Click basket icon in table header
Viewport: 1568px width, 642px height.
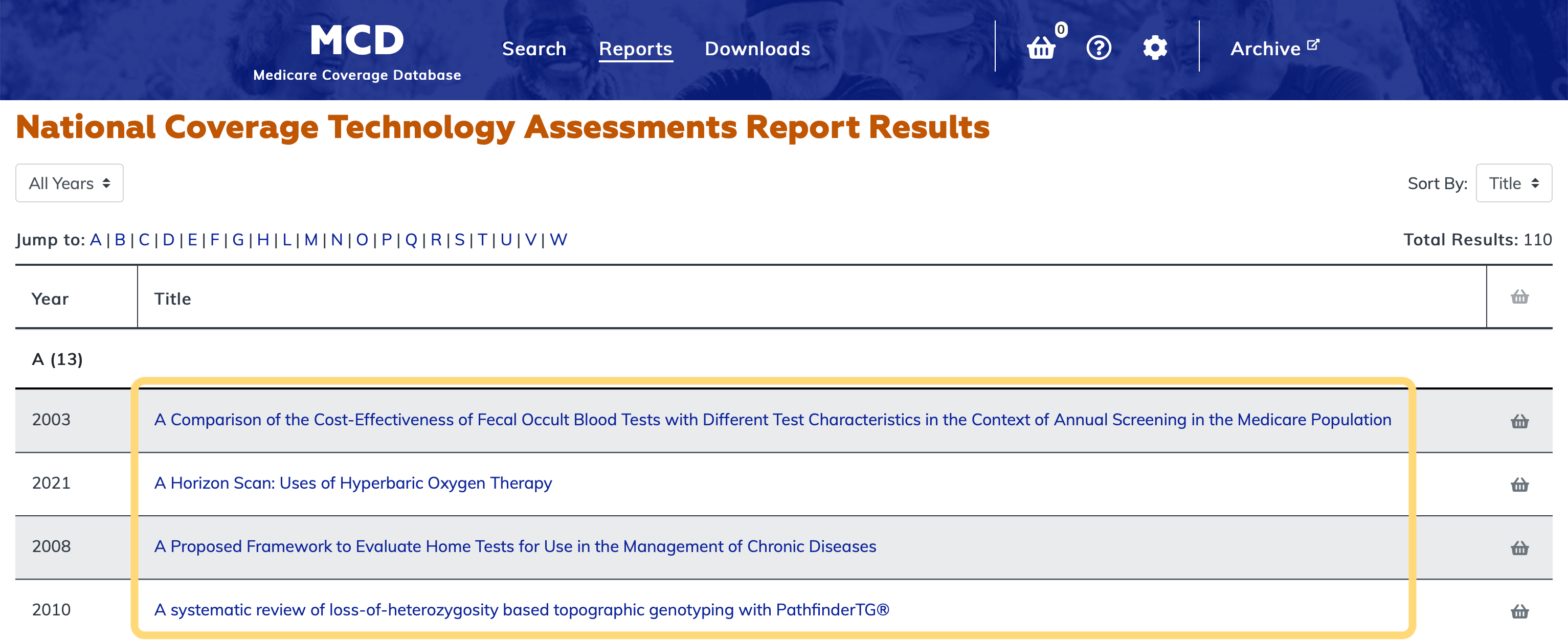[x=1519, y=297]
